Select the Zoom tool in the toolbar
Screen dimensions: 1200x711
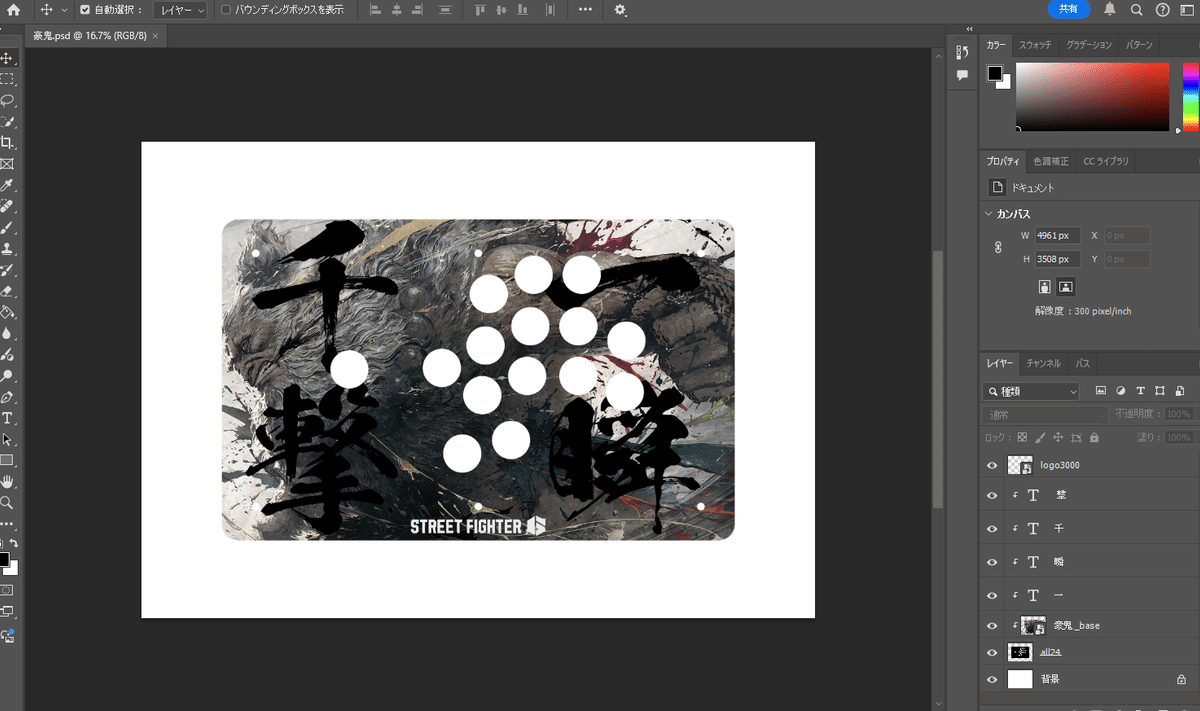pos(7,503)
